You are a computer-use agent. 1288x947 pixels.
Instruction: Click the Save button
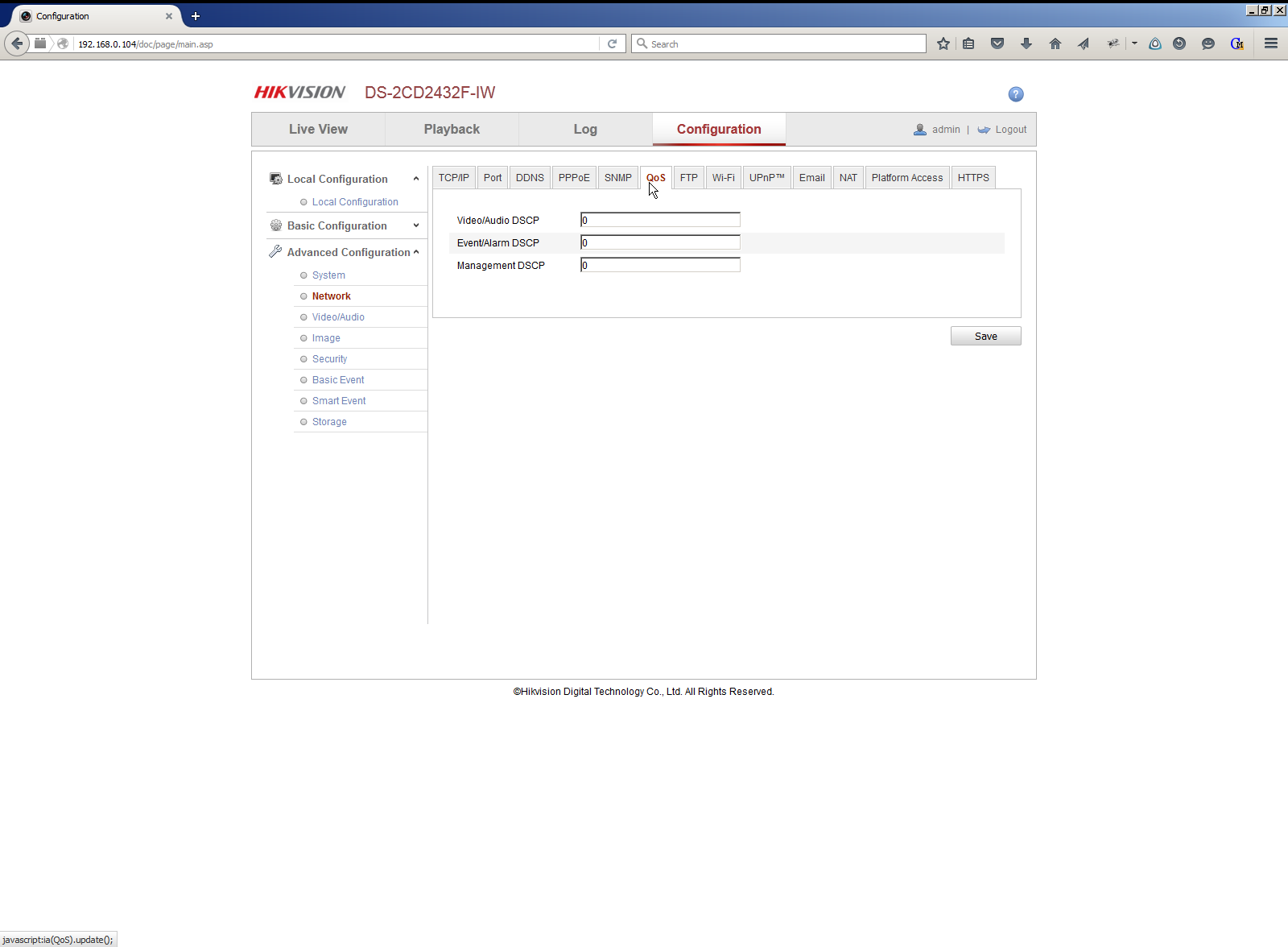[x=986, y=336]
